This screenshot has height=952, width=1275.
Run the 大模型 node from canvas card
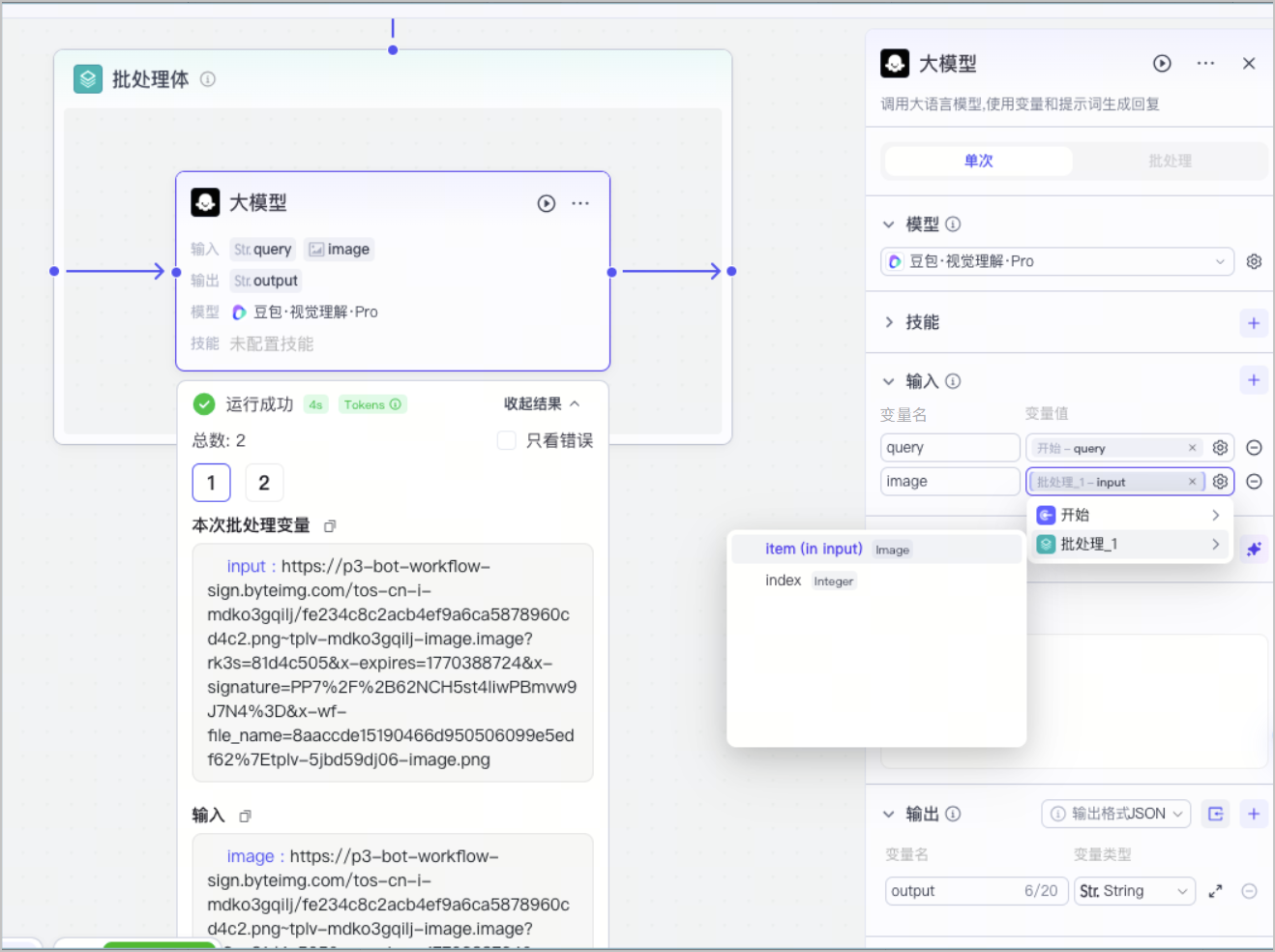(x=547, y=203)
